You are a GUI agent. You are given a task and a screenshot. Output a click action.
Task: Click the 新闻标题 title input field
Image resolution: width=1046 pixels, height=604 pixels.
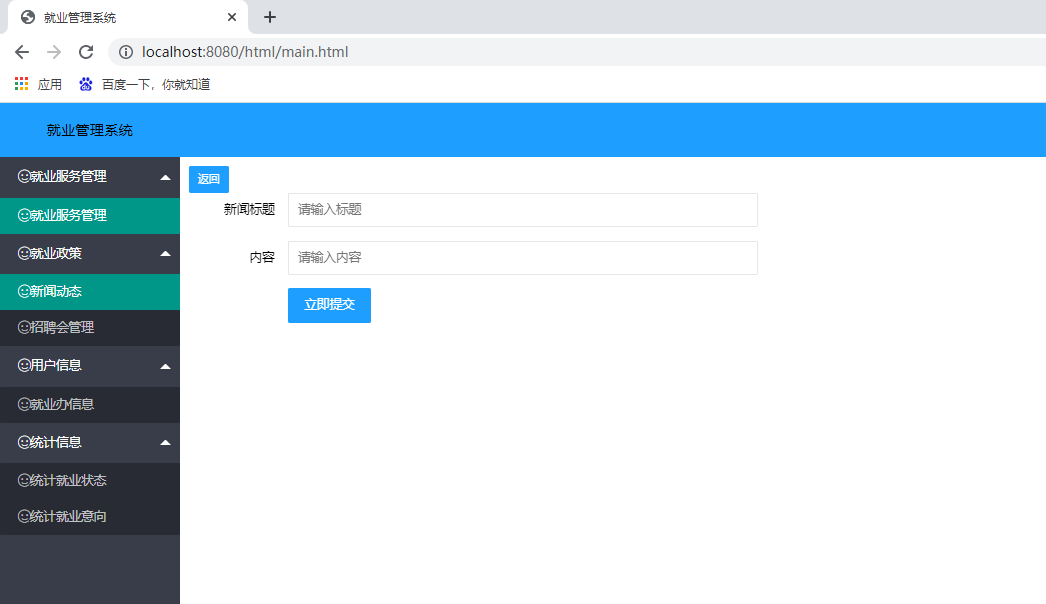(x=520, y=210)
